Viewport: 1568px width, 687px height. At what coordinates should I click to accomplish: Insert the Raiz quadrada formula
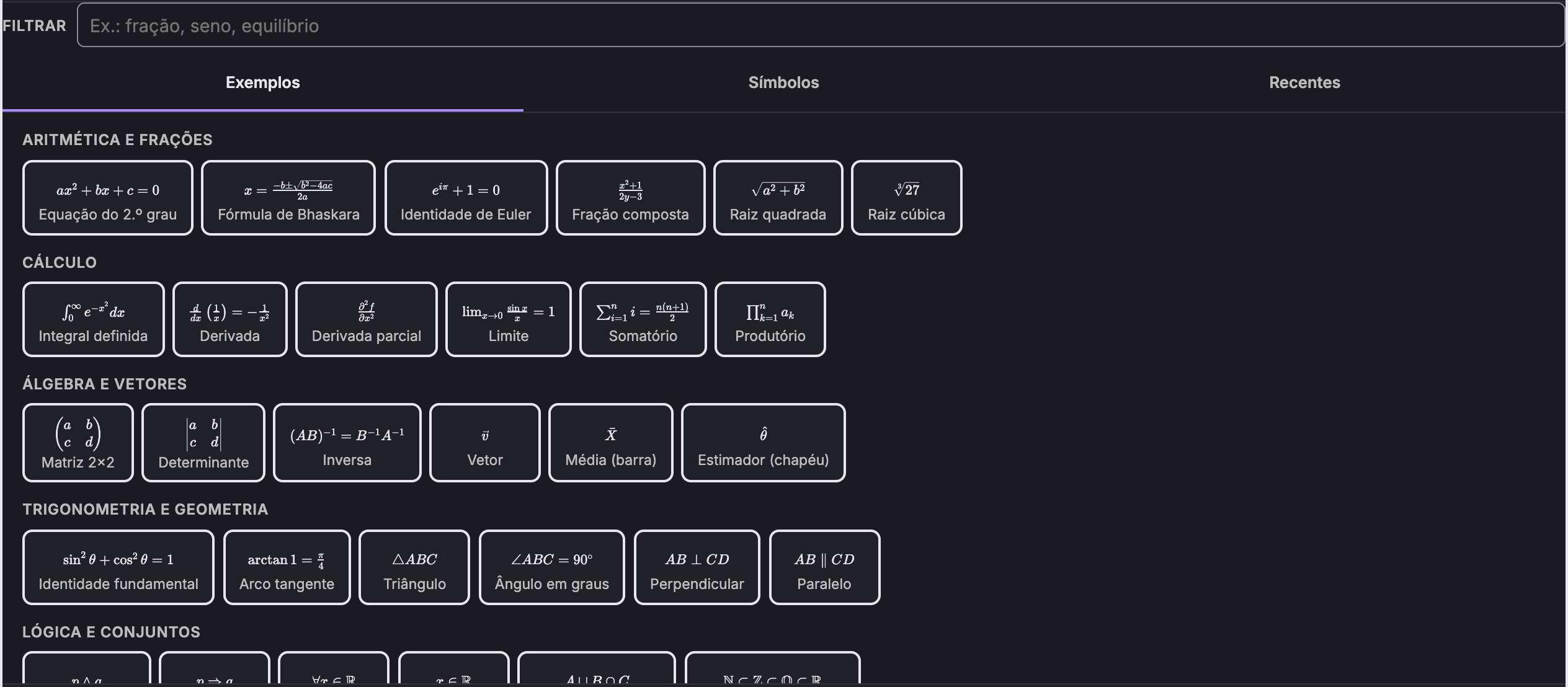778,198
